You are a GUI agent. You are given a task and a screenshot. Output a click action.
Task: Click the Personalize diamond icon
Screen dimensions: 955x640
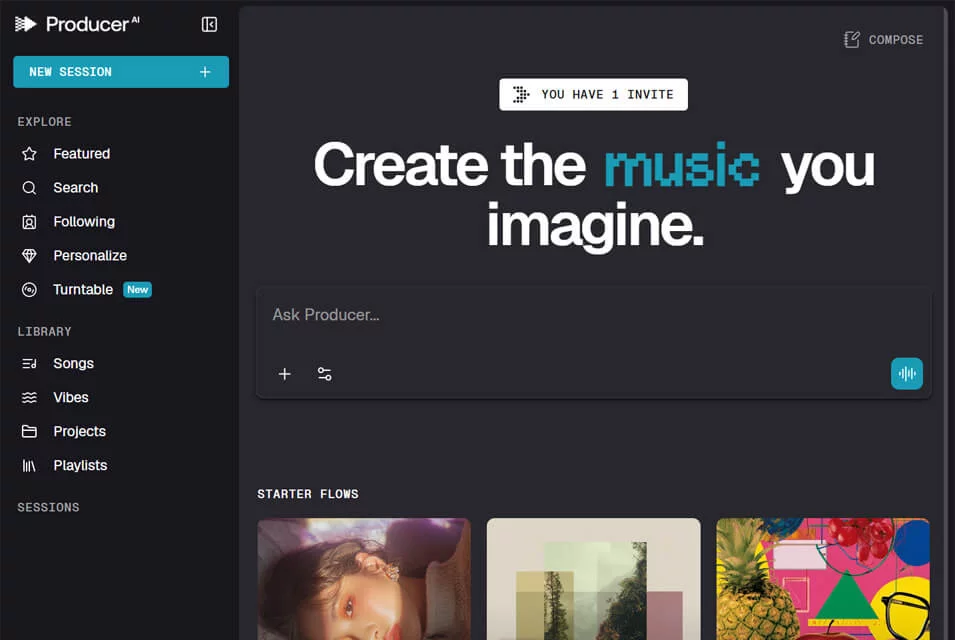pyautogui.click(x=29, y=256)
